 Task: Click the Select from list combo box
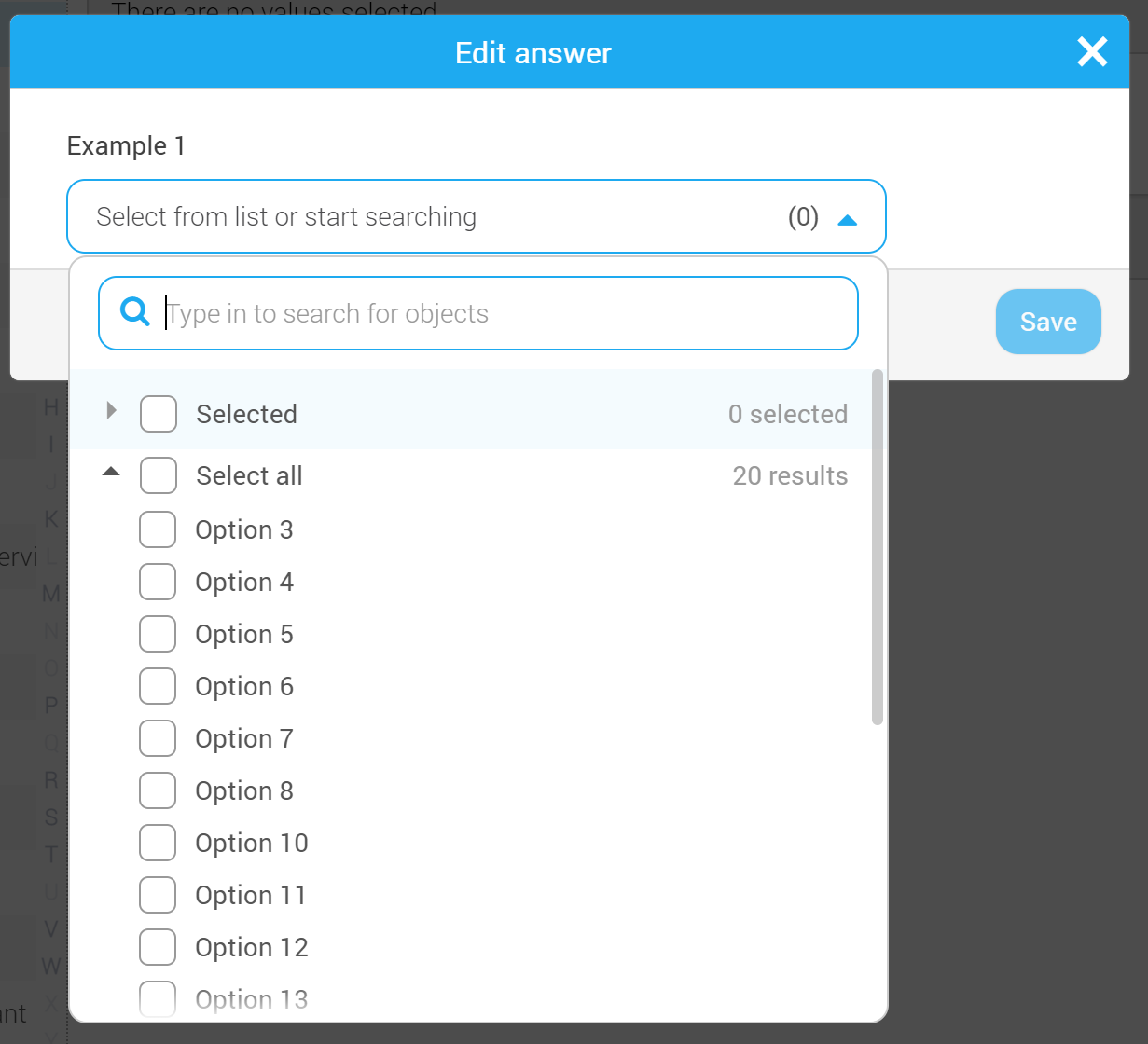coord(477,216)
